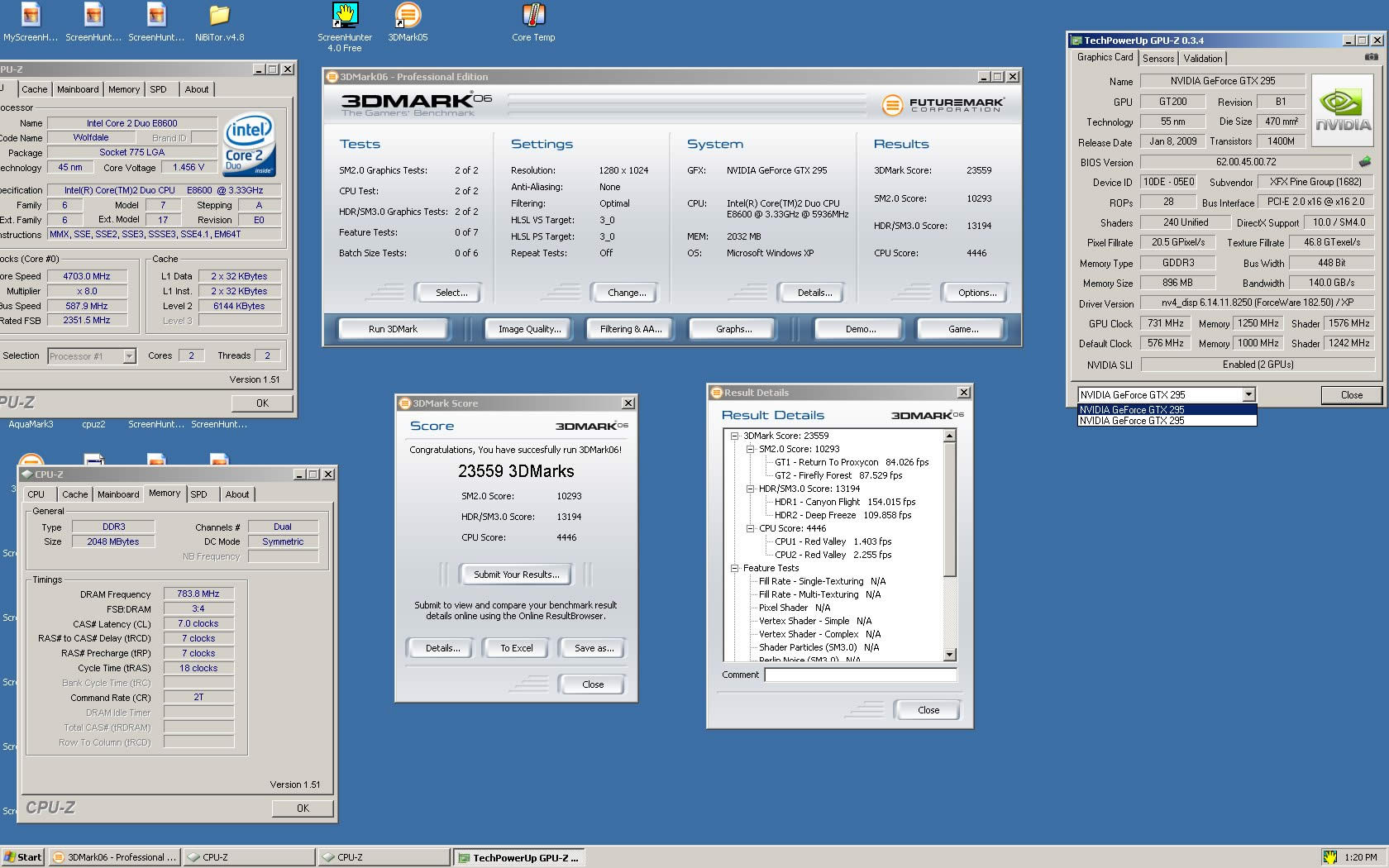
Task: Select the highlighted NVIDIA GeForce GTX 295 list entry
Action: [1167, 409]
